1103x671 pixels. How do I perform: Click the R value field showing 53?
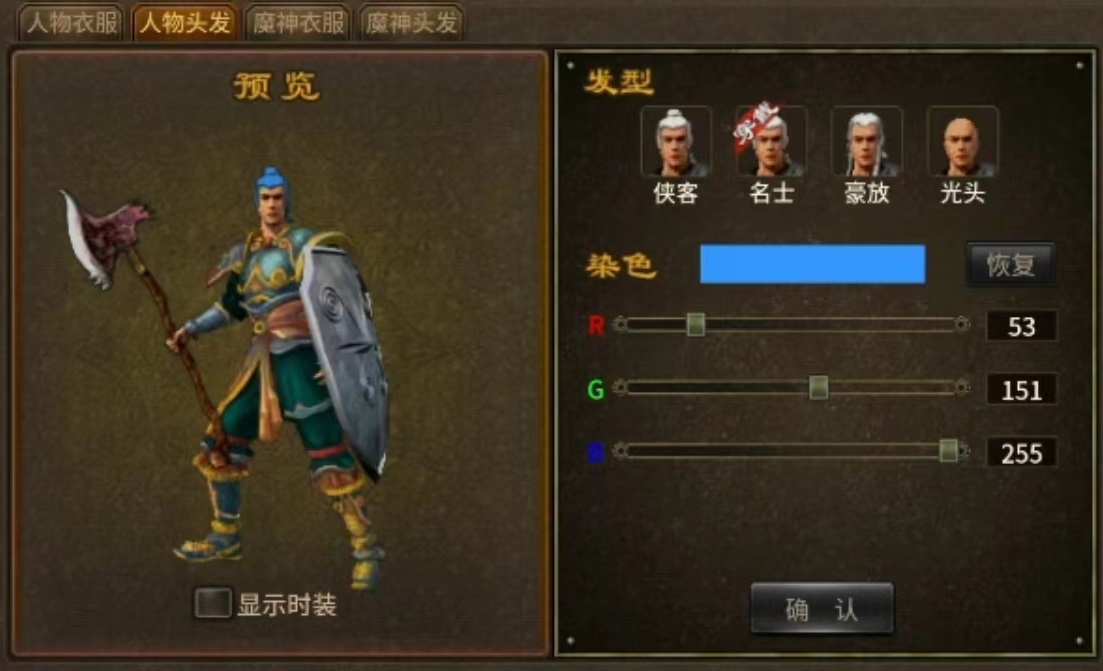pyautogui.click(x=1021, y=326)
